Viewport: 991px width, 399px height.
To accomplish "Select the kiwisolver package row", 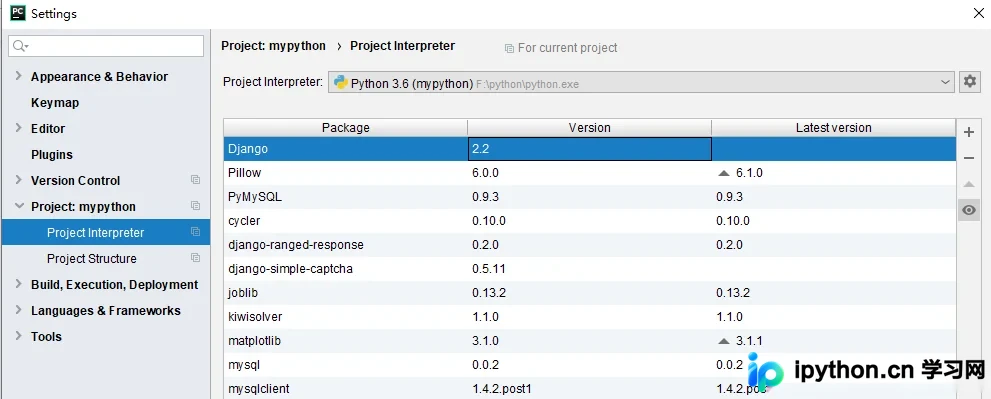I will click(x=590, y=317).
